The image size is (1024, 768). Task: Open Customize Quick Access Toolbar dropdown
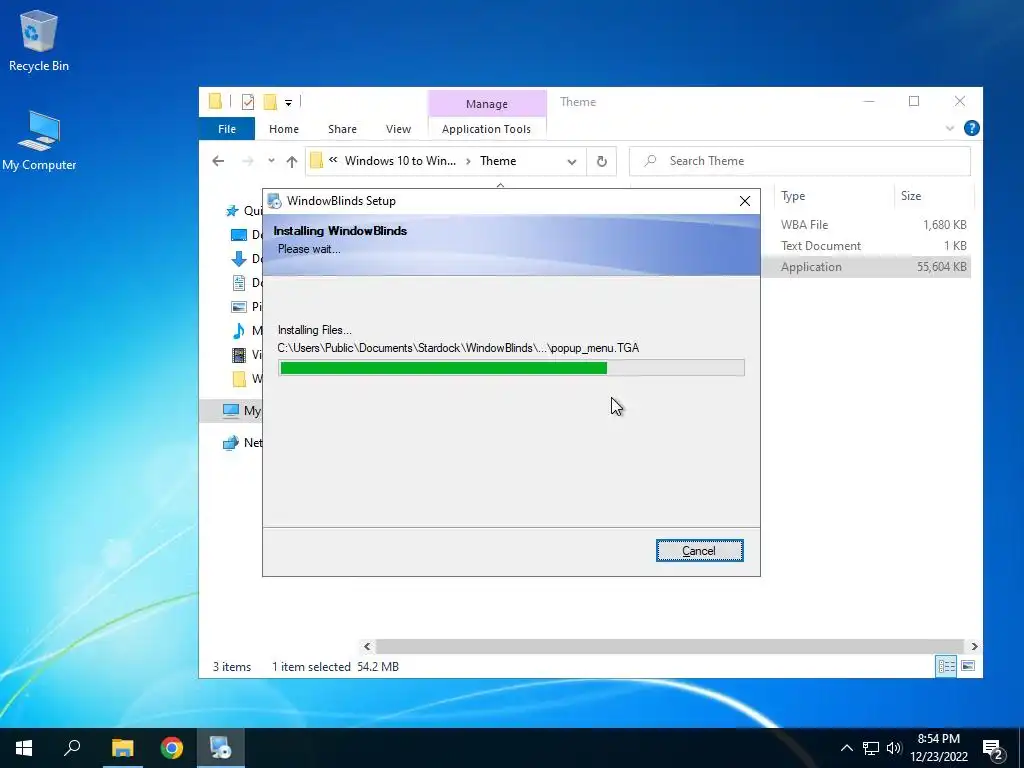288,102
